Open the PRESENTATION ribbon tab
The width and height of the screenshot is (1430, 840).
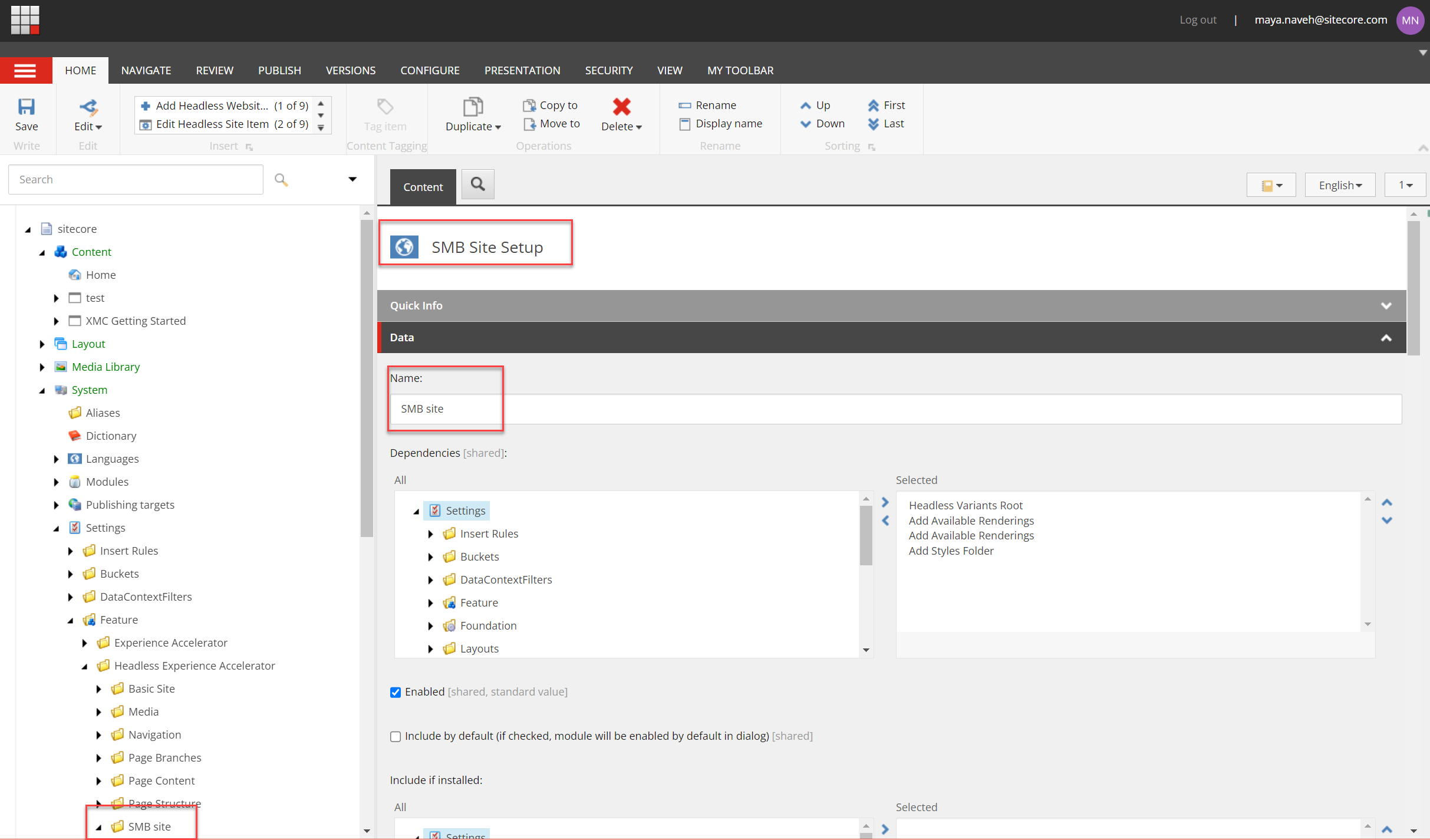(x=522, y=70)
